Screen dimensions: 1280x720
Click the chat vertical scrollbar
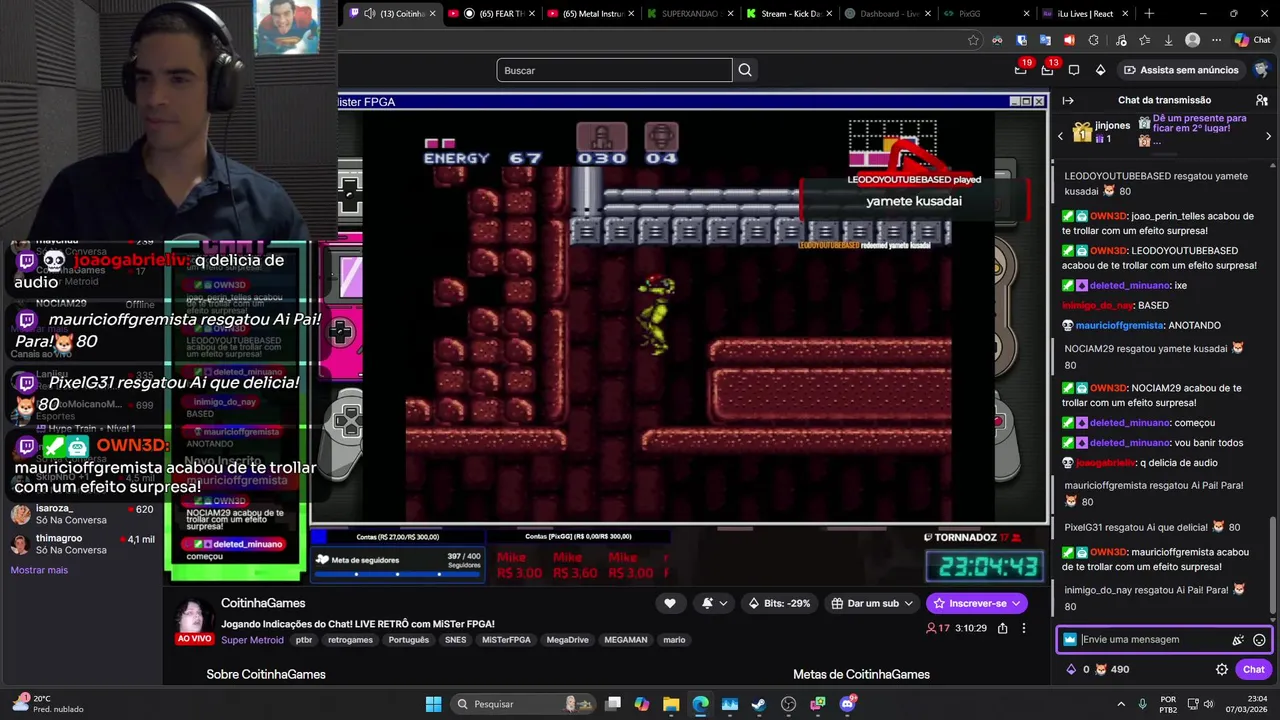click(1273, 565)
